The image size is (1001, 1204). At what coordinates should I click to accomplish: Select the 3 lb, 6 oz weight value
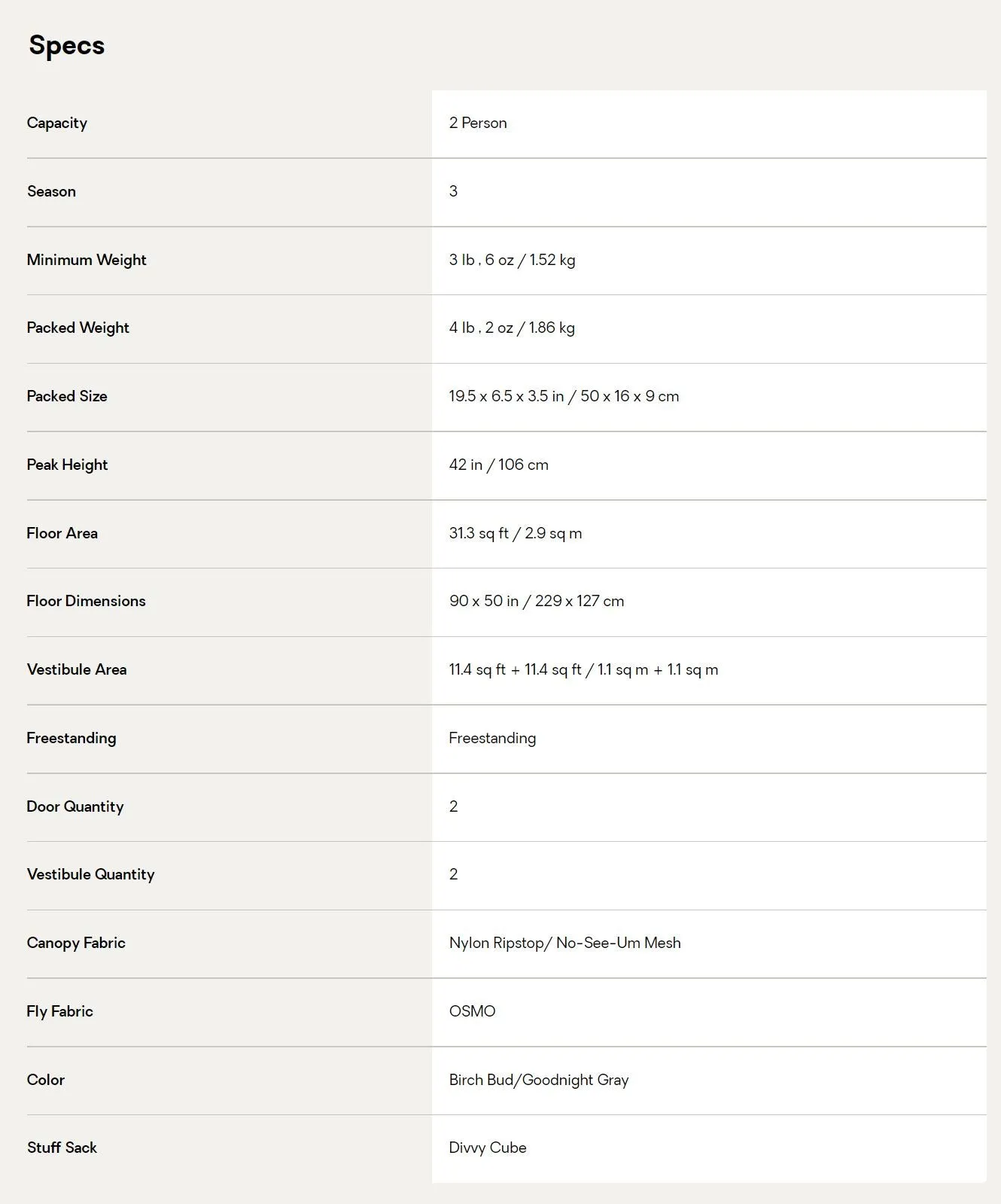point(512,260)
